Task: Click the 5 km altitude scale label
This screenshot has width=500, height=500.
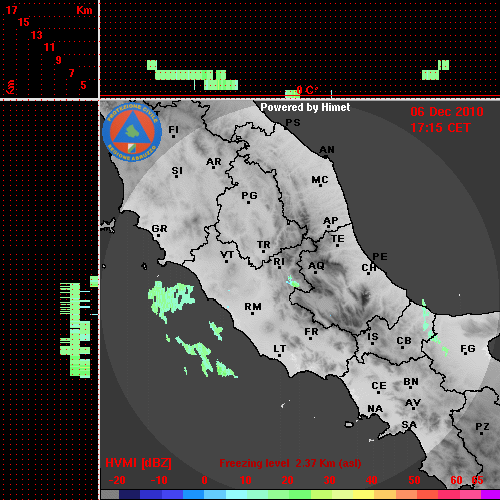Action: click(83, 85)
